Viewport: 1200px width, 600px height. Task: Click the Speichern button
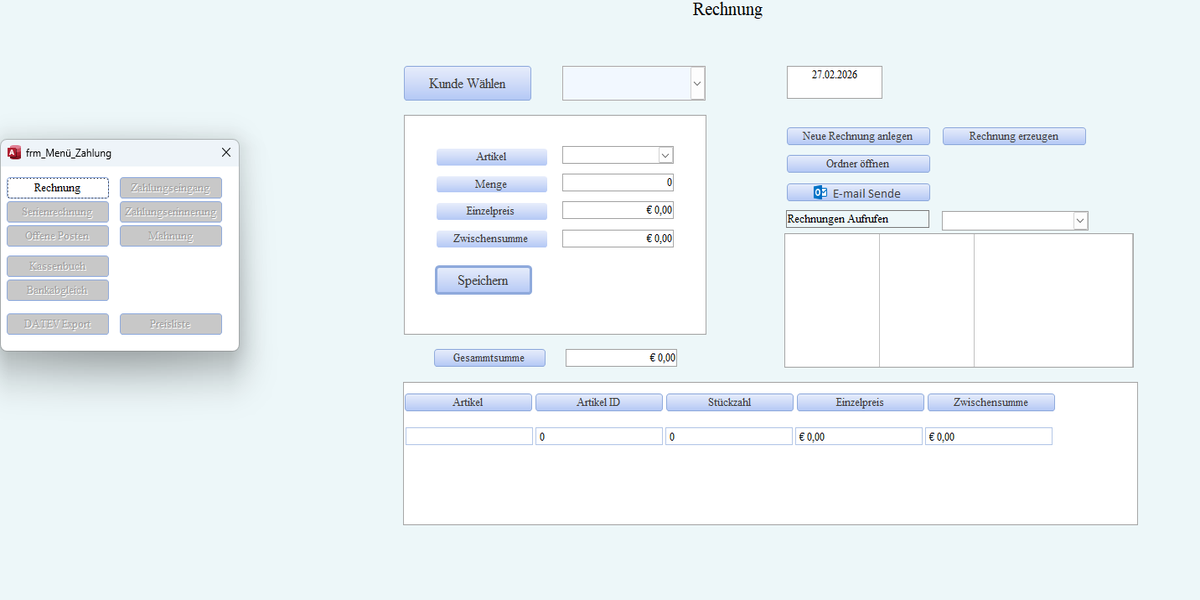coord(483,281)
